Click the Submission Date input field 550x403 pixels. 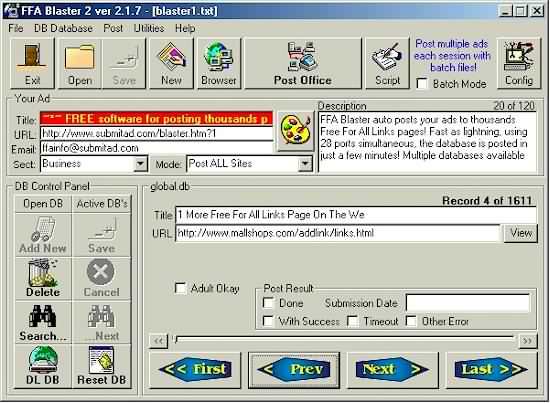(x=468, y=303)
